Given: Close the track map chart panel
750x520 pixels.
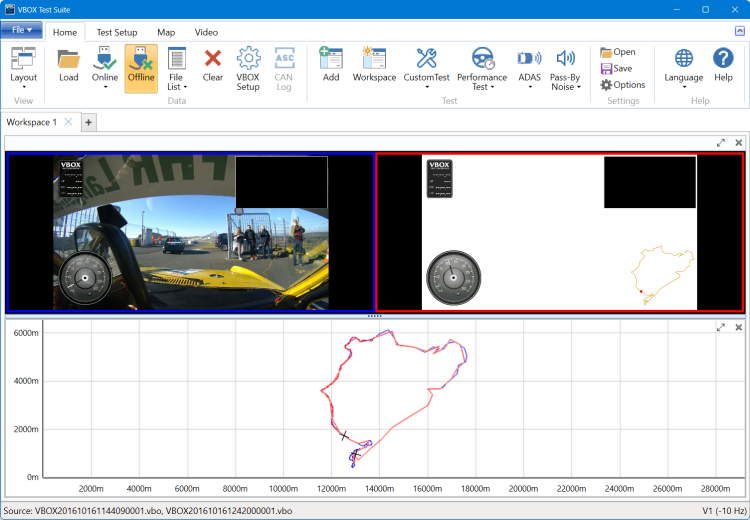Looking at the screenshot, I should pos(739,327).
